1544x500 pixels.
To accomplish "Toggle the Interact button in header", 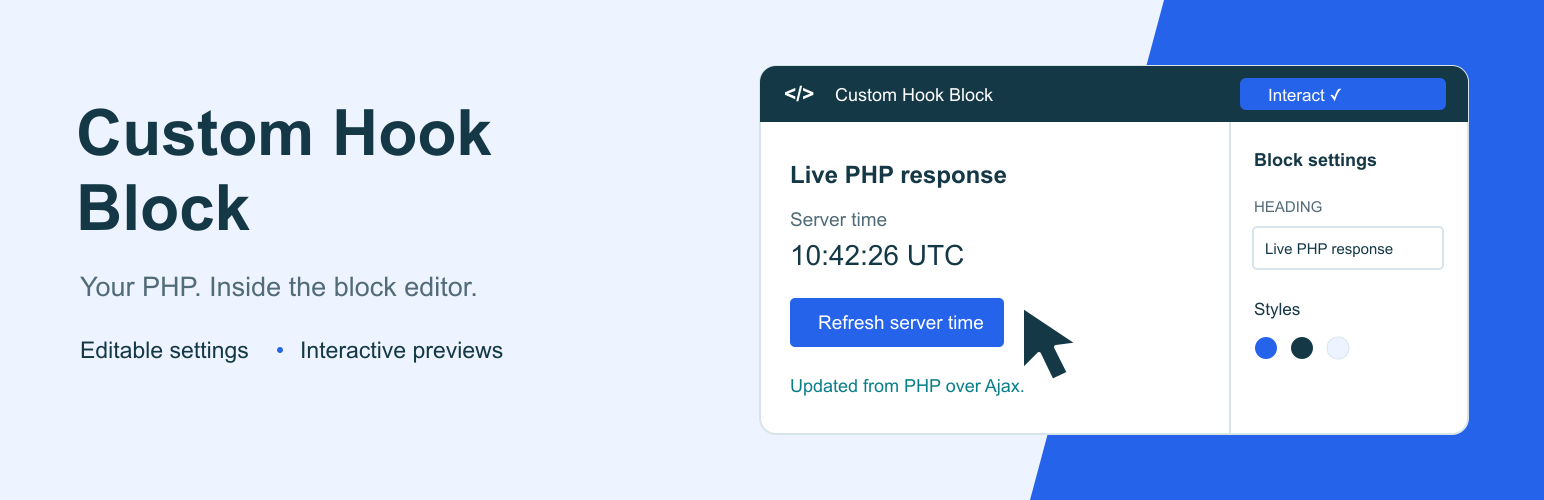I will tap(1343, 94).
